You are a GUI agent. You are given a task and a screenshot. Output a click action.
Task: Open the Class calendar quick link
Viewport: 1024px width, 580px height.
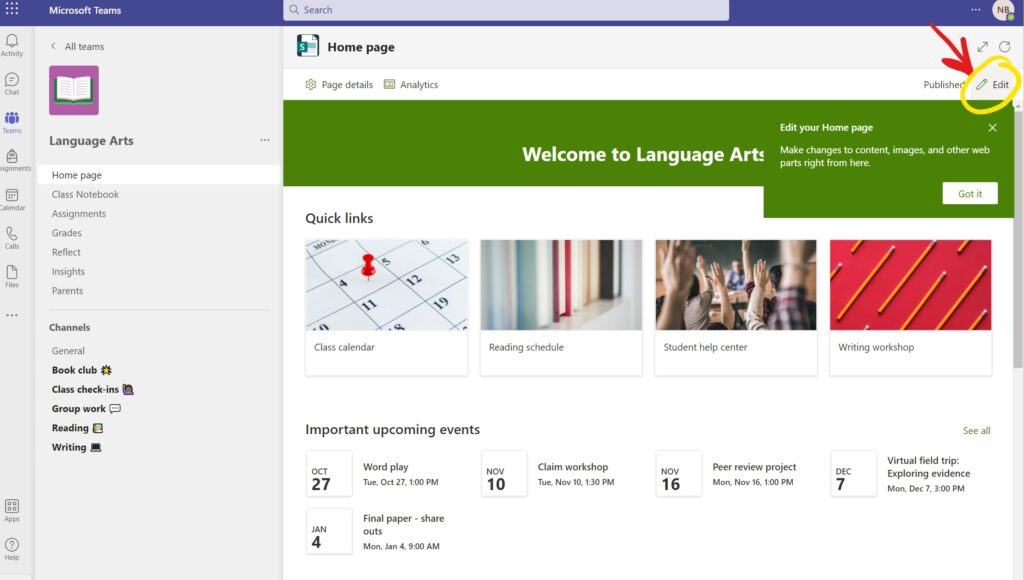coord(387,307)
